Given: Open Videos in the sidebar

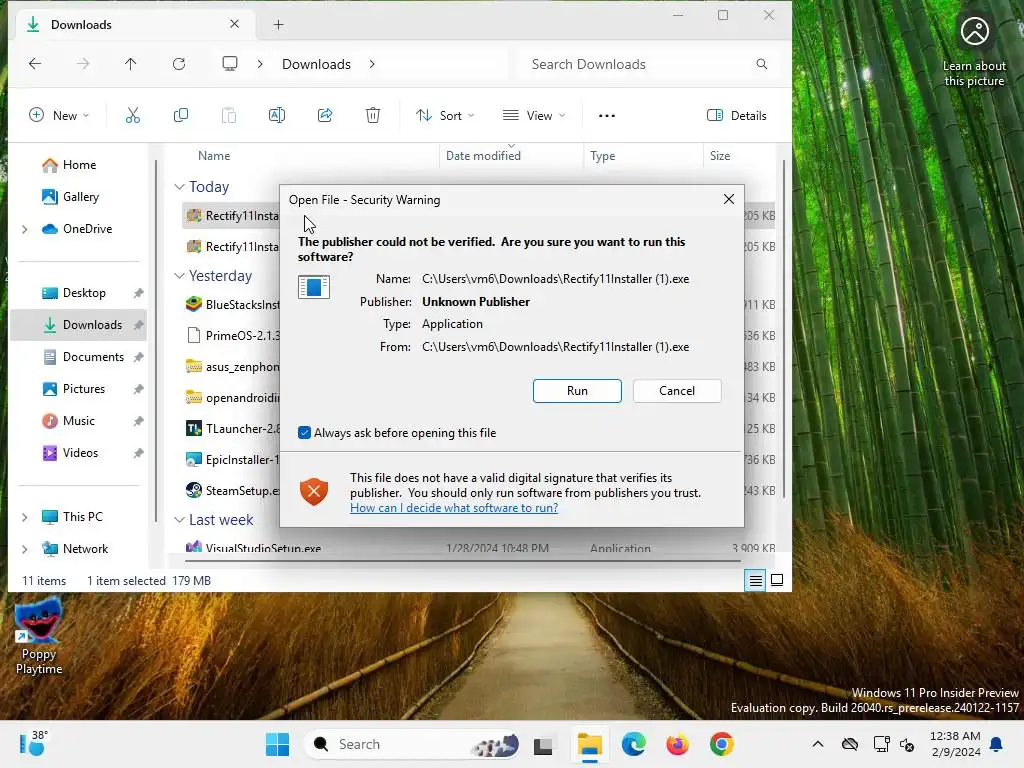Looking at the screenshot, I should pyautogui.click(x=80, y=453).
